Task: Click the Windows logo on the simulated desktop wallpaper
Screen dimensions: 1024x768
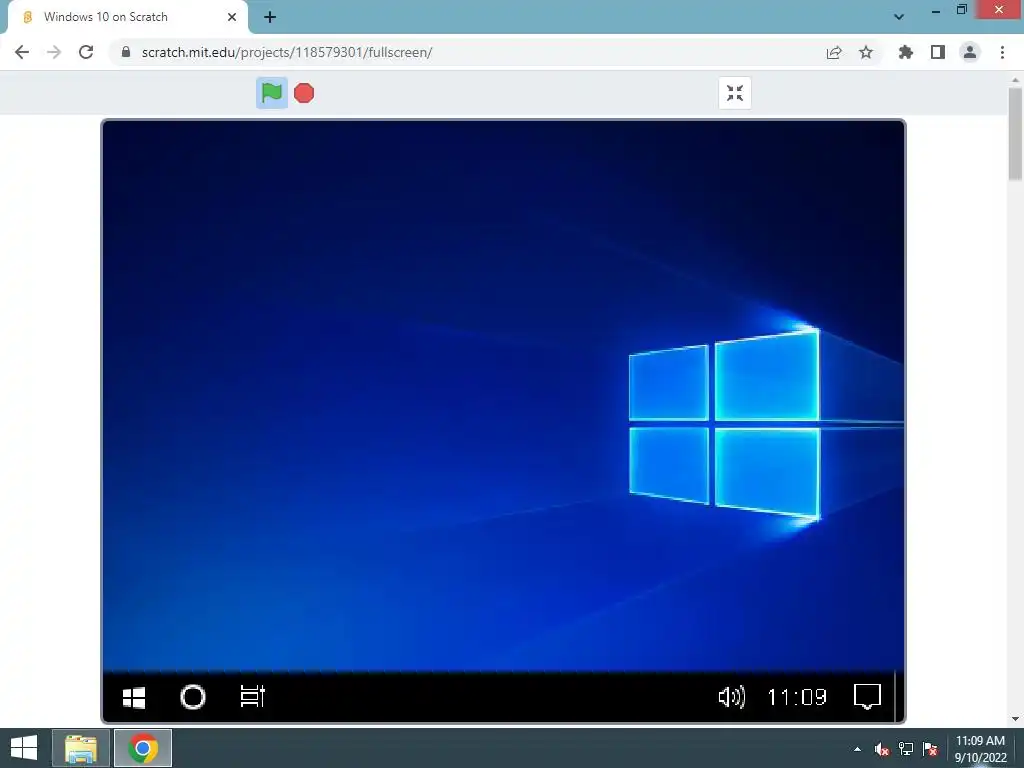Action: (x=724, y=424)
